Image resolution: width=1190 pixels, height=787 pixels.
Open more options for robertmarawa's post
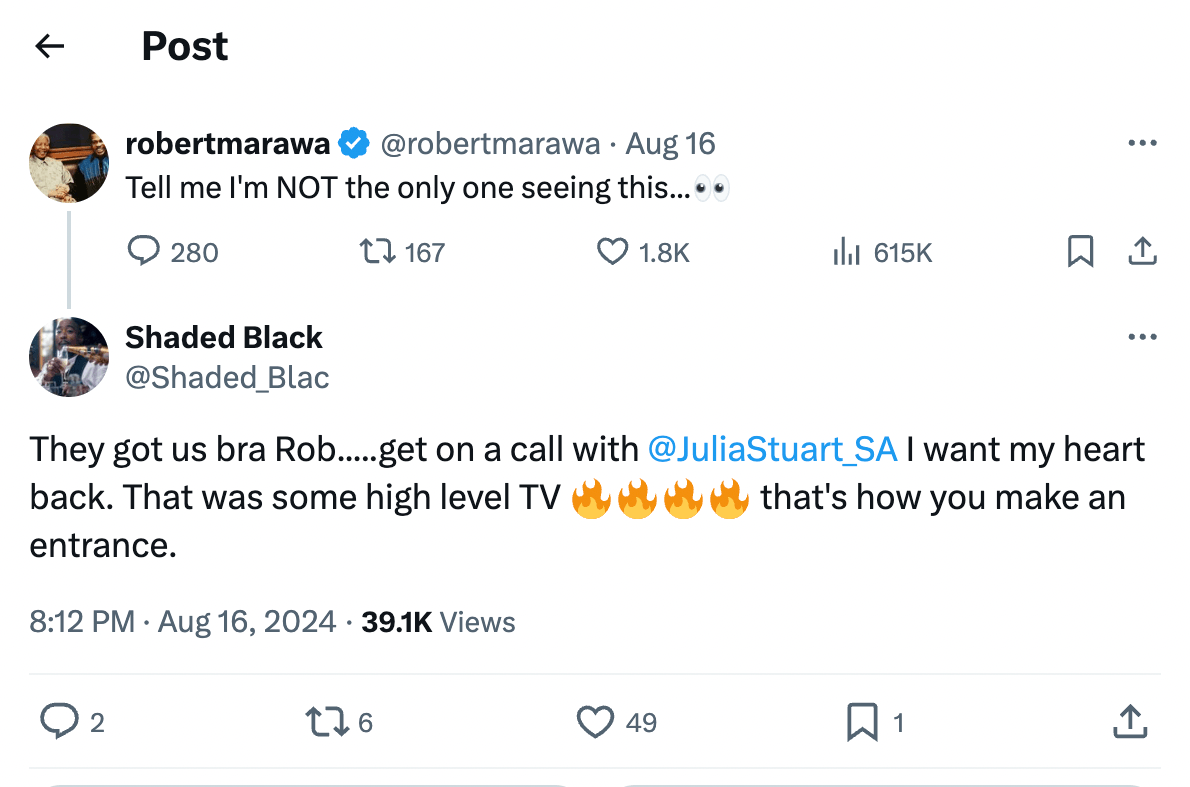pyautogui.click(x=1142, y=144)
